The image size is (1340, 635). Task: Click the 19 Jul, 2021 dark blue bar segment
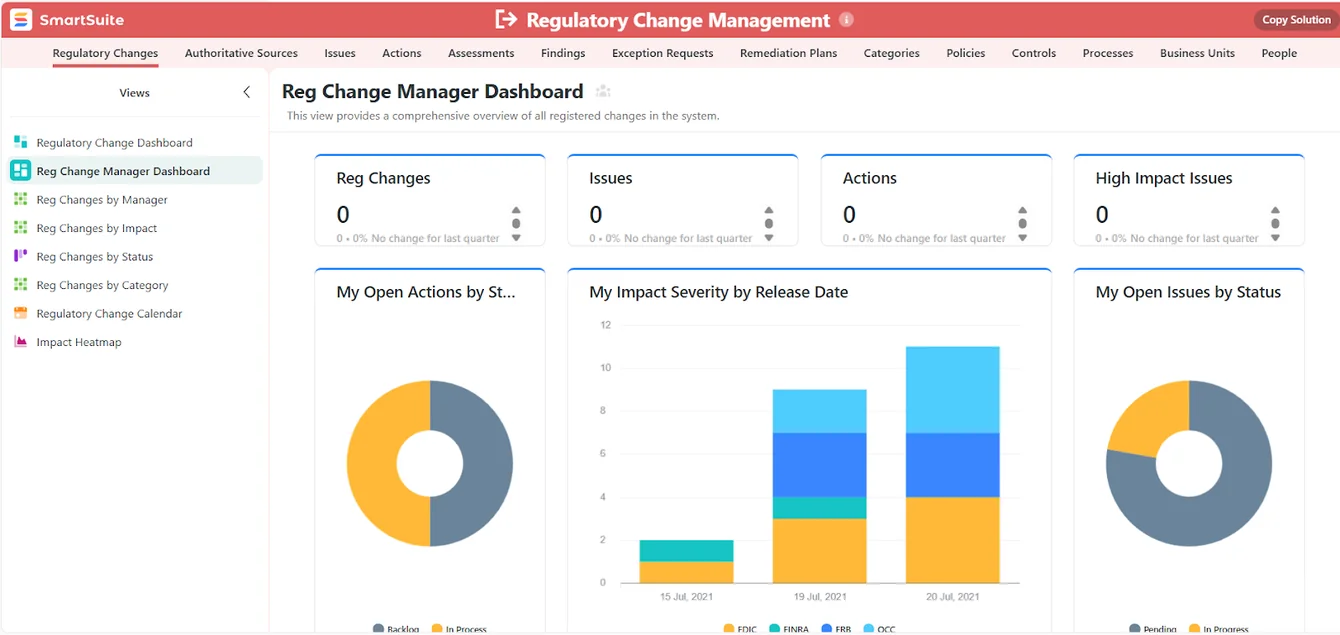819,465
